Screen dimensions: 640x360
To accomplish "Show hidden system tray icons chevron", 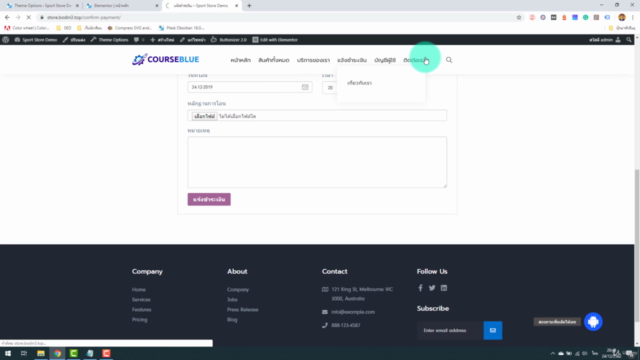I will (553, 353).
